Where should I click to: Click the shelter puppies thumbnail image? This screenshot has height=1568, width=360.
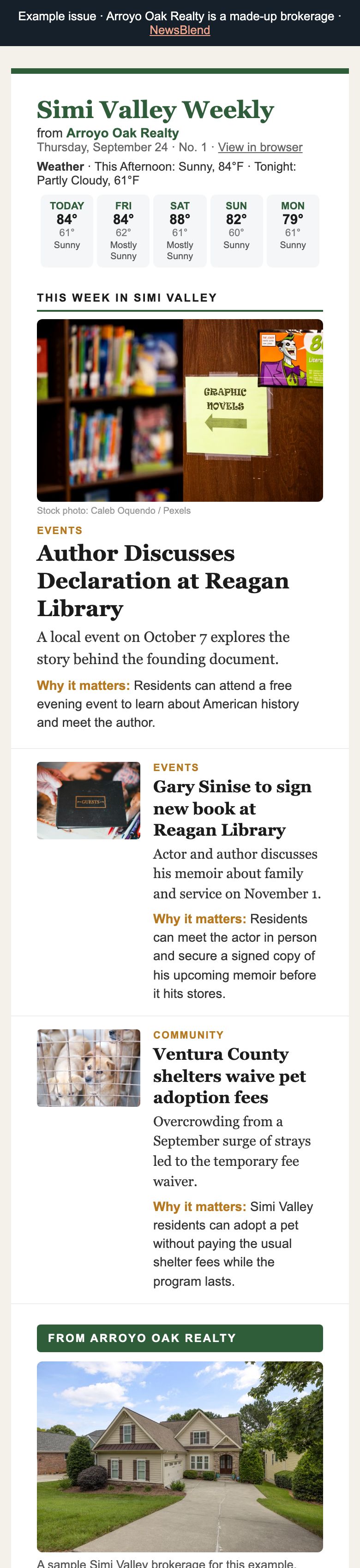point(88,1068)
